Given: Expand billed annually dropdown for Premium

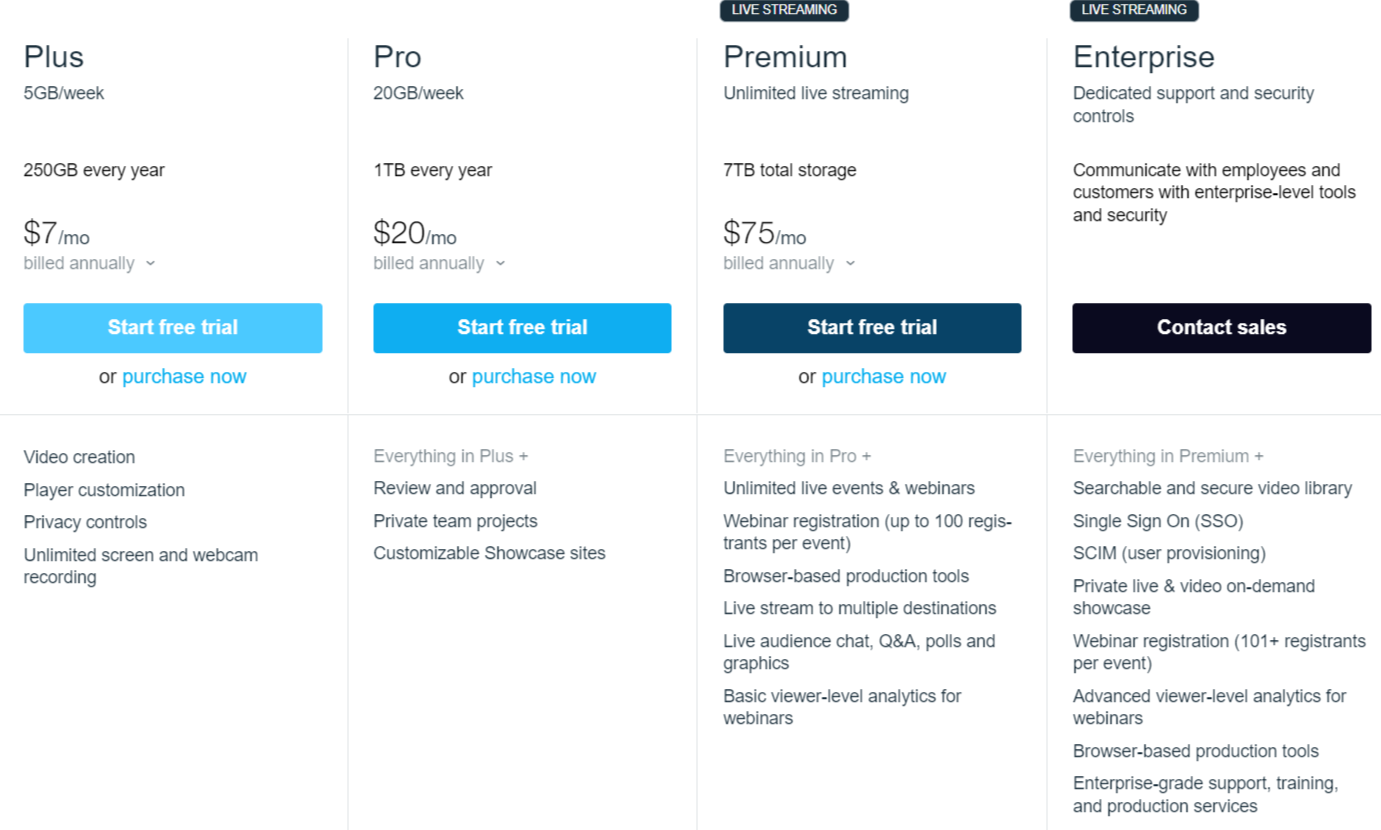Looking at the screenshot, I should point(790,263).
